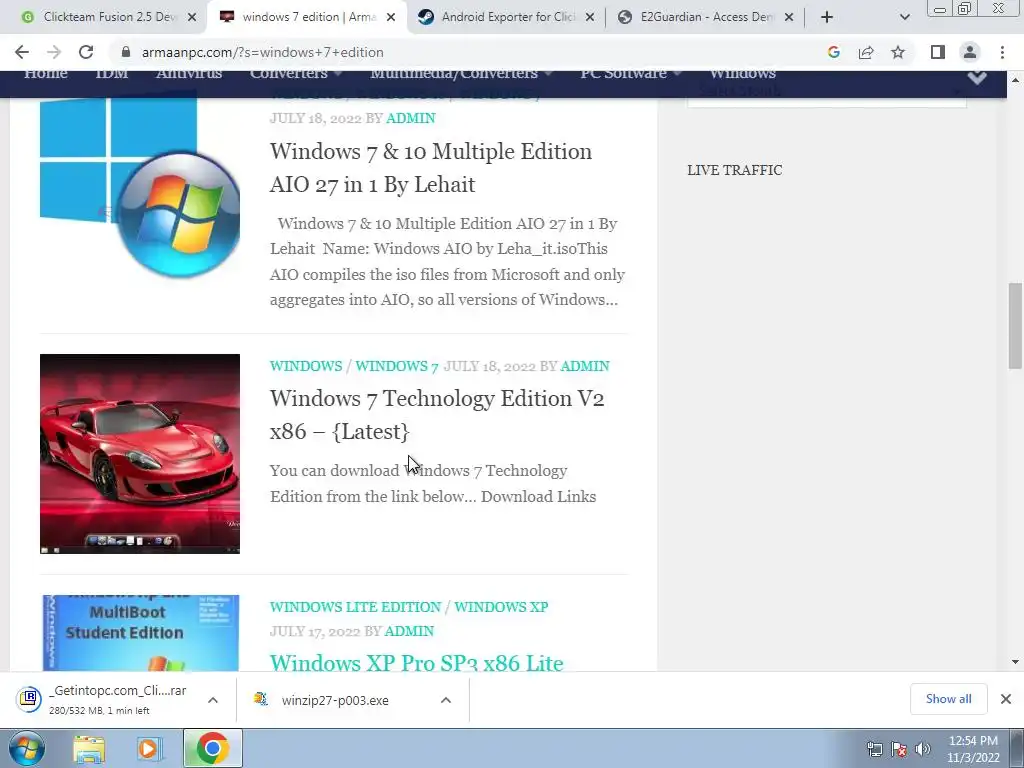Open WINDOWS LITE EDITION category
The image size is (1024, 768).
(355, 607)
